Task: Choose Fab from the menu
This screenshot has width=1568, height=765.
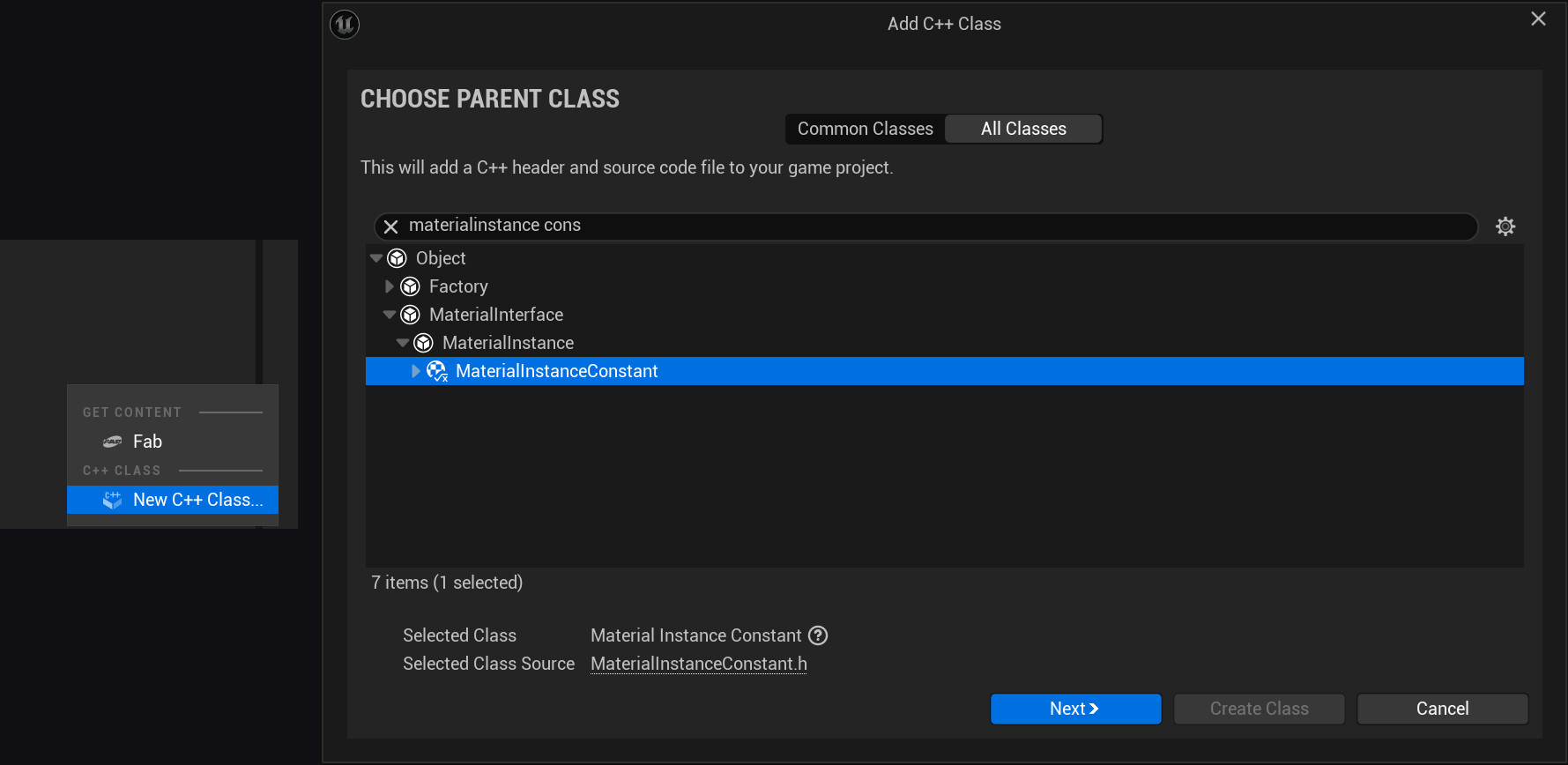Action: click(147, 442)
